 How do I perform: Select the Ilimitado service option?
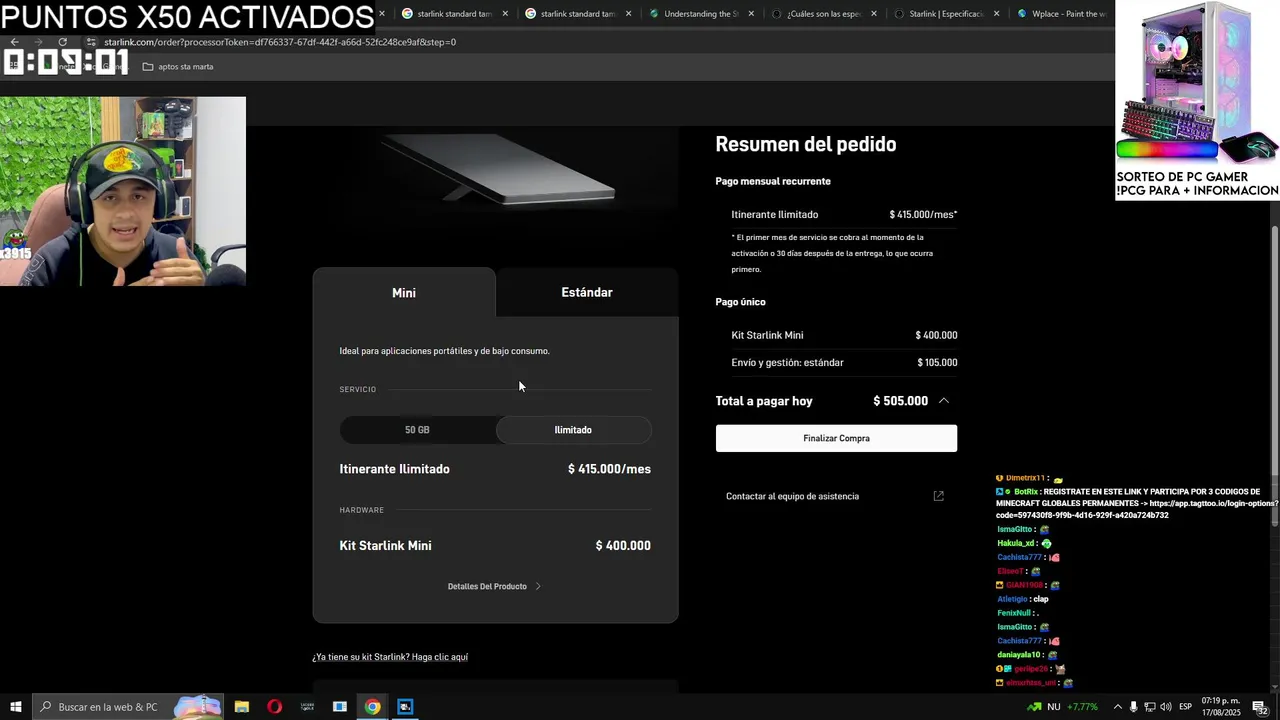click(573, 430)
